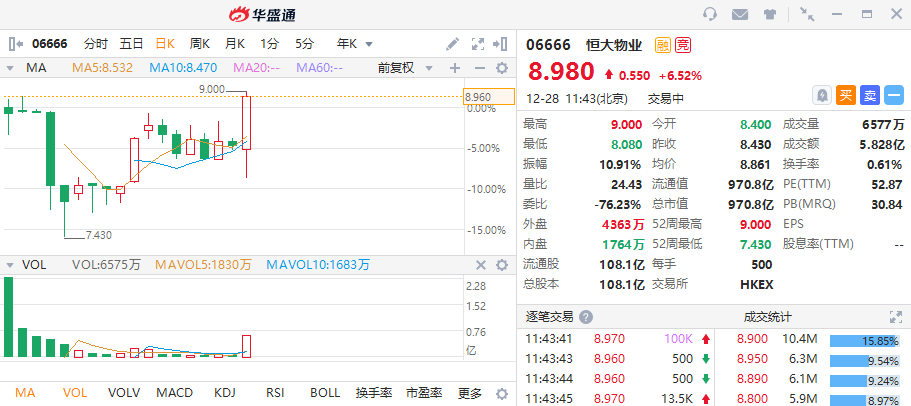
Task: Select the VOL indicator tab at bottom
Action: coord(74,393)
